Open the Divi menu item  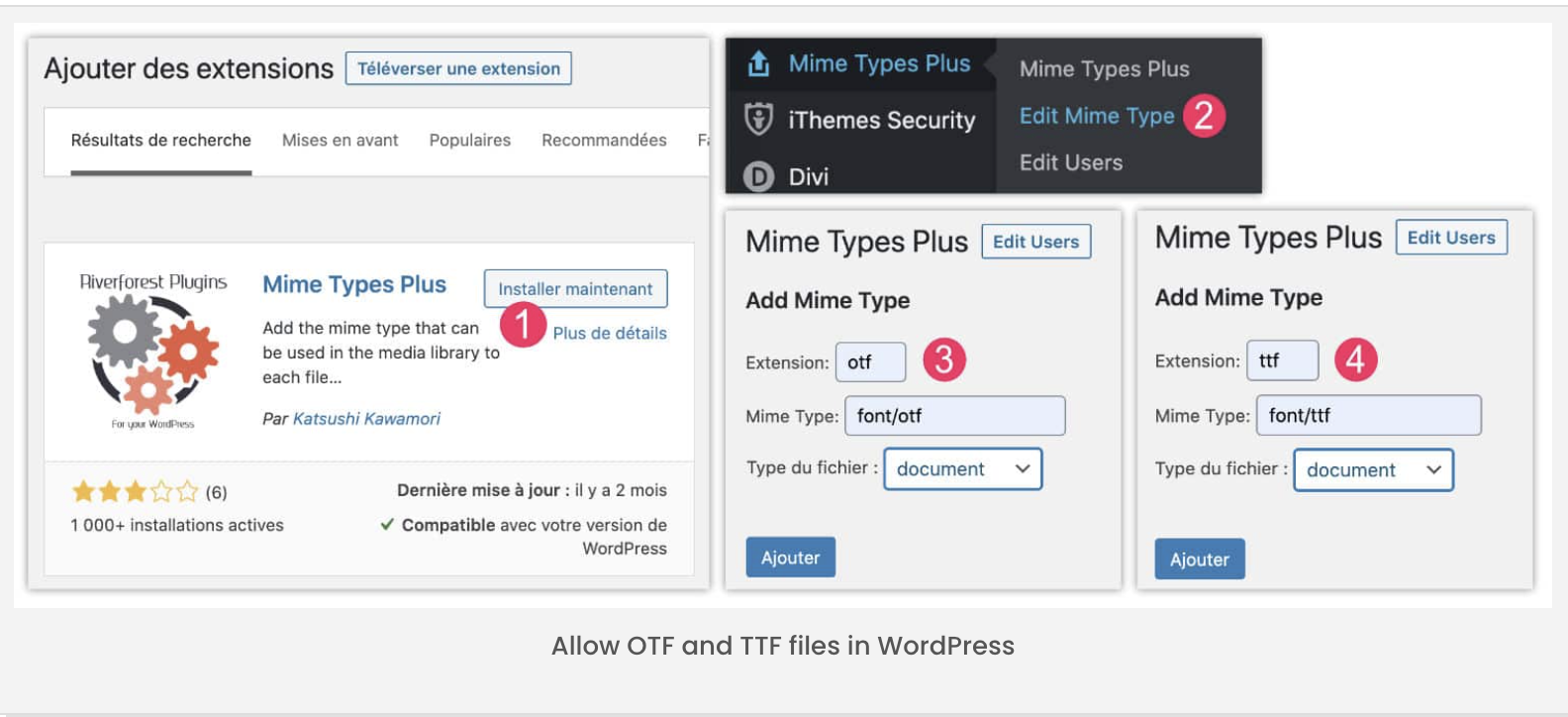click(808, 176)
